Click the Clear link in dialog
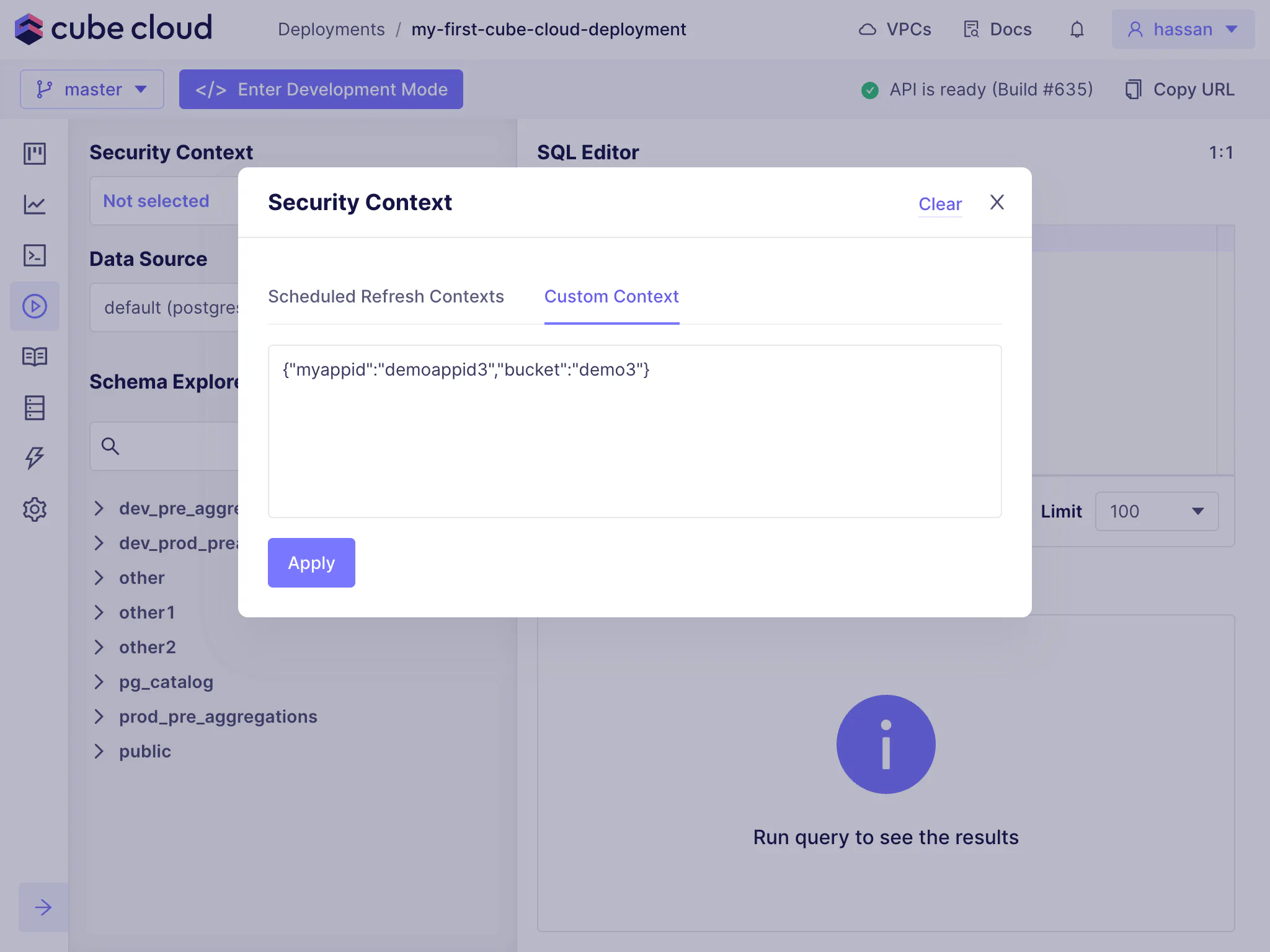The height and width of the screenshot is (952, 1270). tap(940, 204)
